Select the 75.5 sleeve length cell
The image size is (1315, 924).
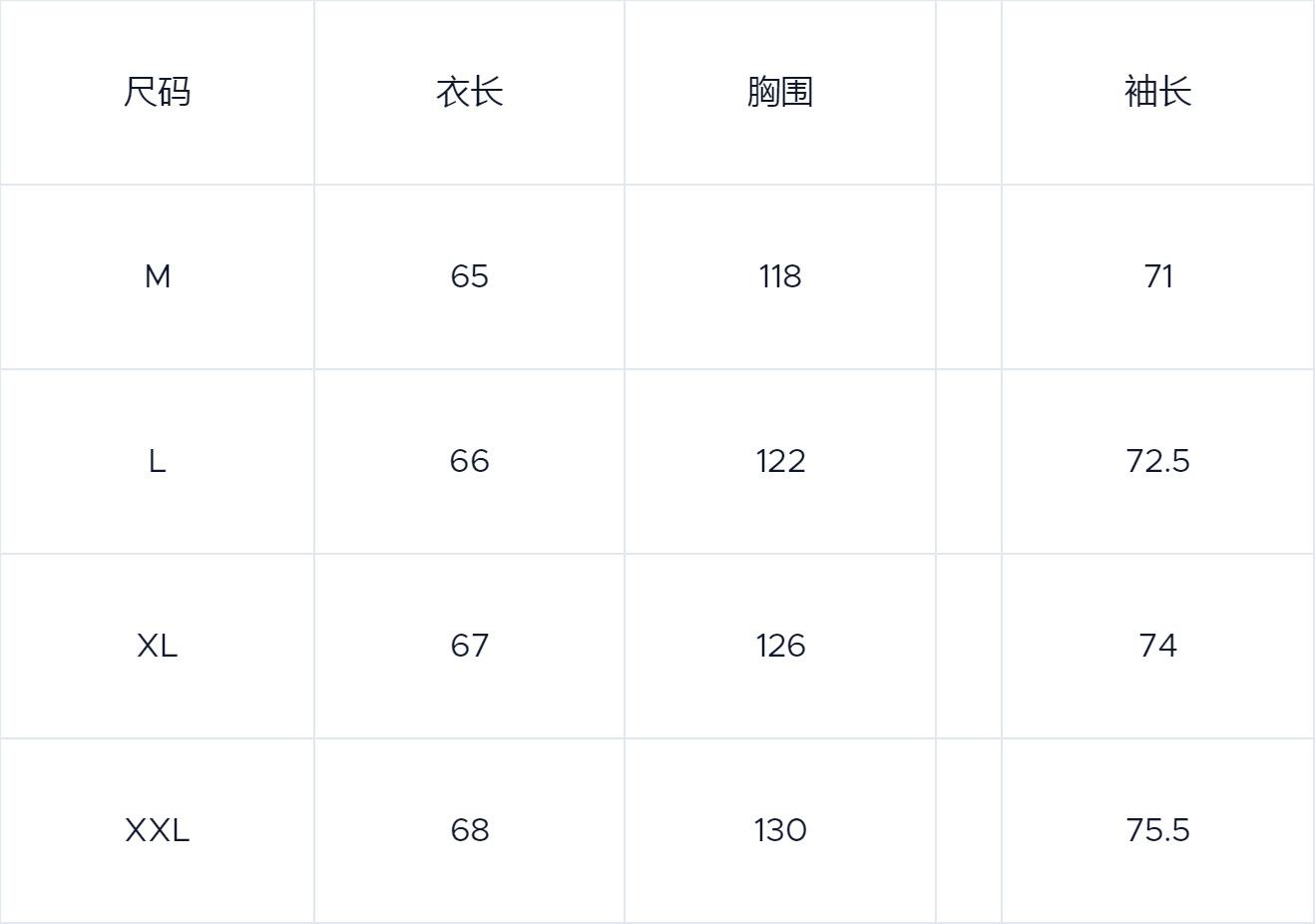[1157, 830]
